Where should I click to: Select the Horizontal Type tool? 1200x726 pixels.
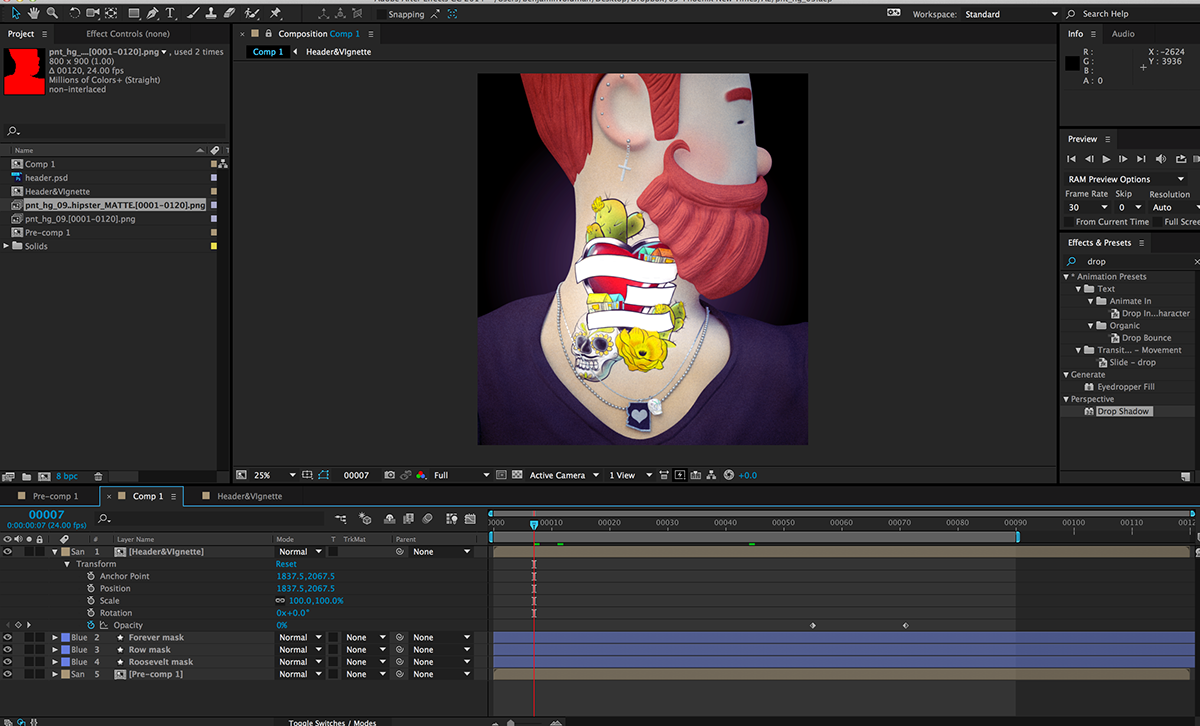(x=170, y=14)
